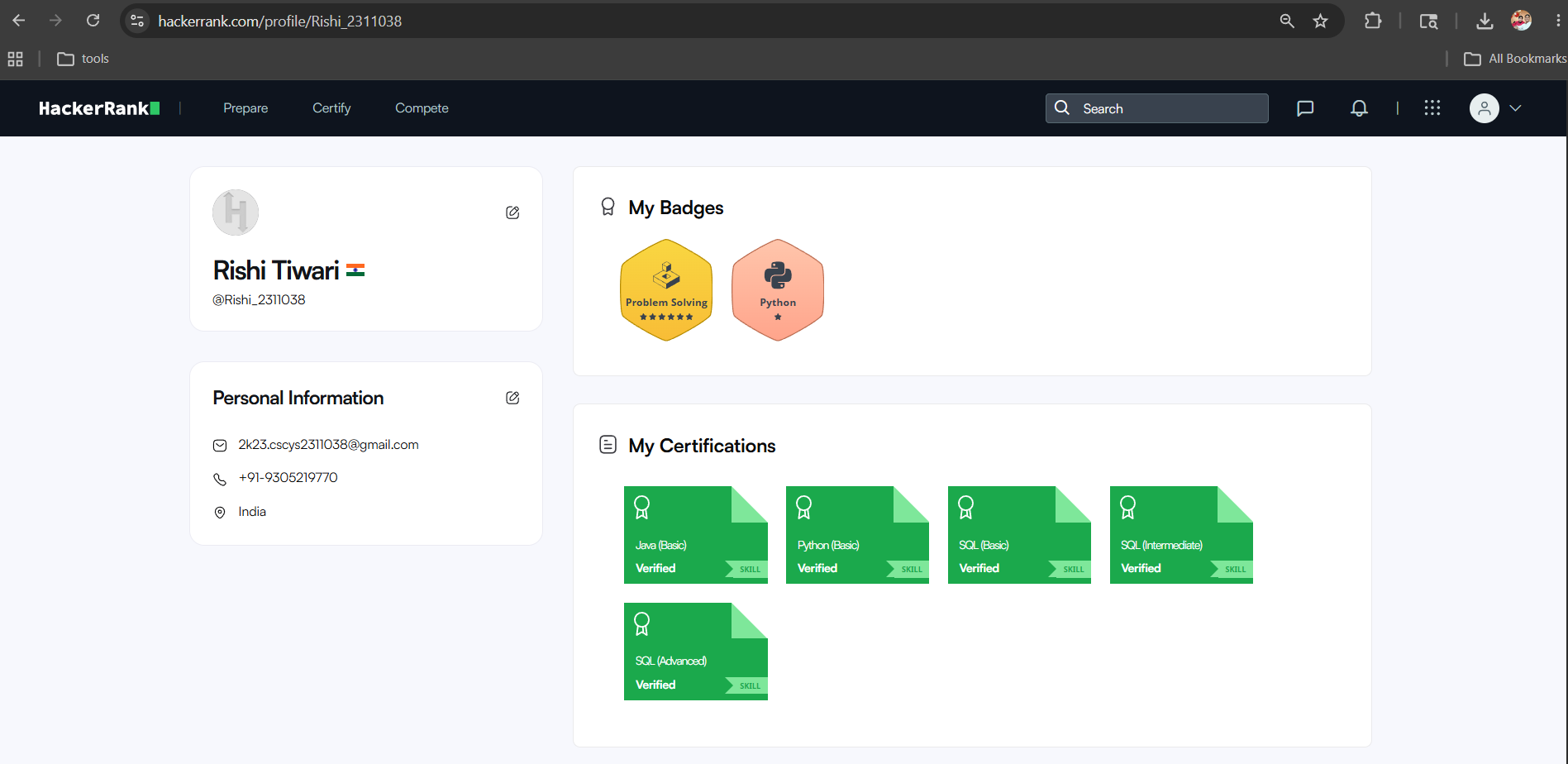The height and width of the screenshot is (764, 1568).
Task: Click the browser forward arrow
Action: coord(55,21)
